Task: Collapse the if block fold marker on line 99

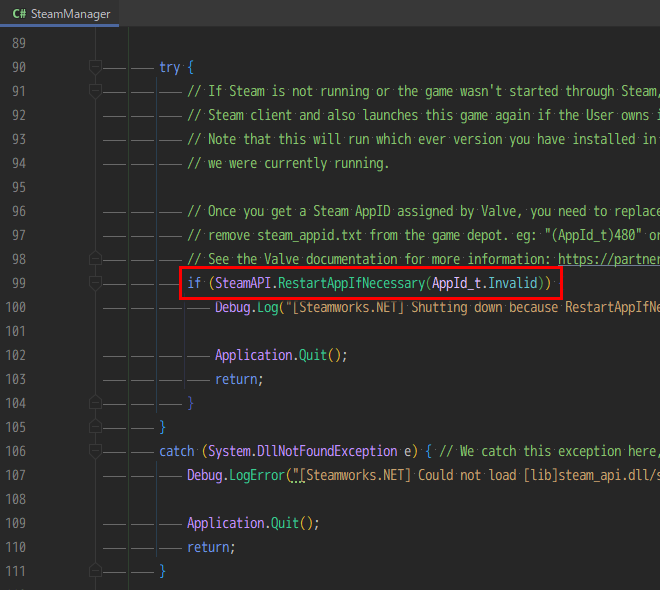Action: [96, 283]
